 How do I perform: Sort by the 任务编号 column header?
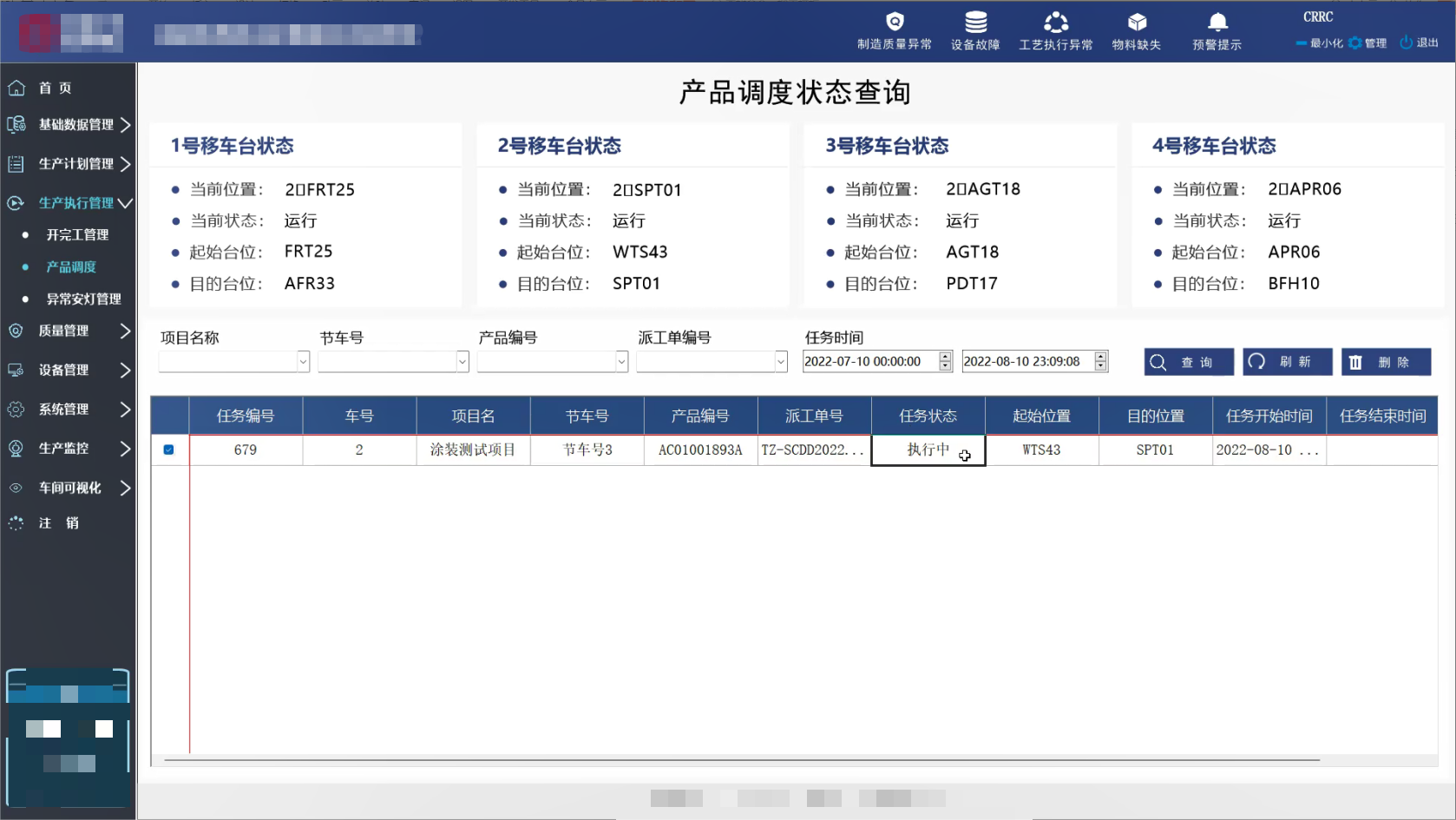(x=246, y=416)
